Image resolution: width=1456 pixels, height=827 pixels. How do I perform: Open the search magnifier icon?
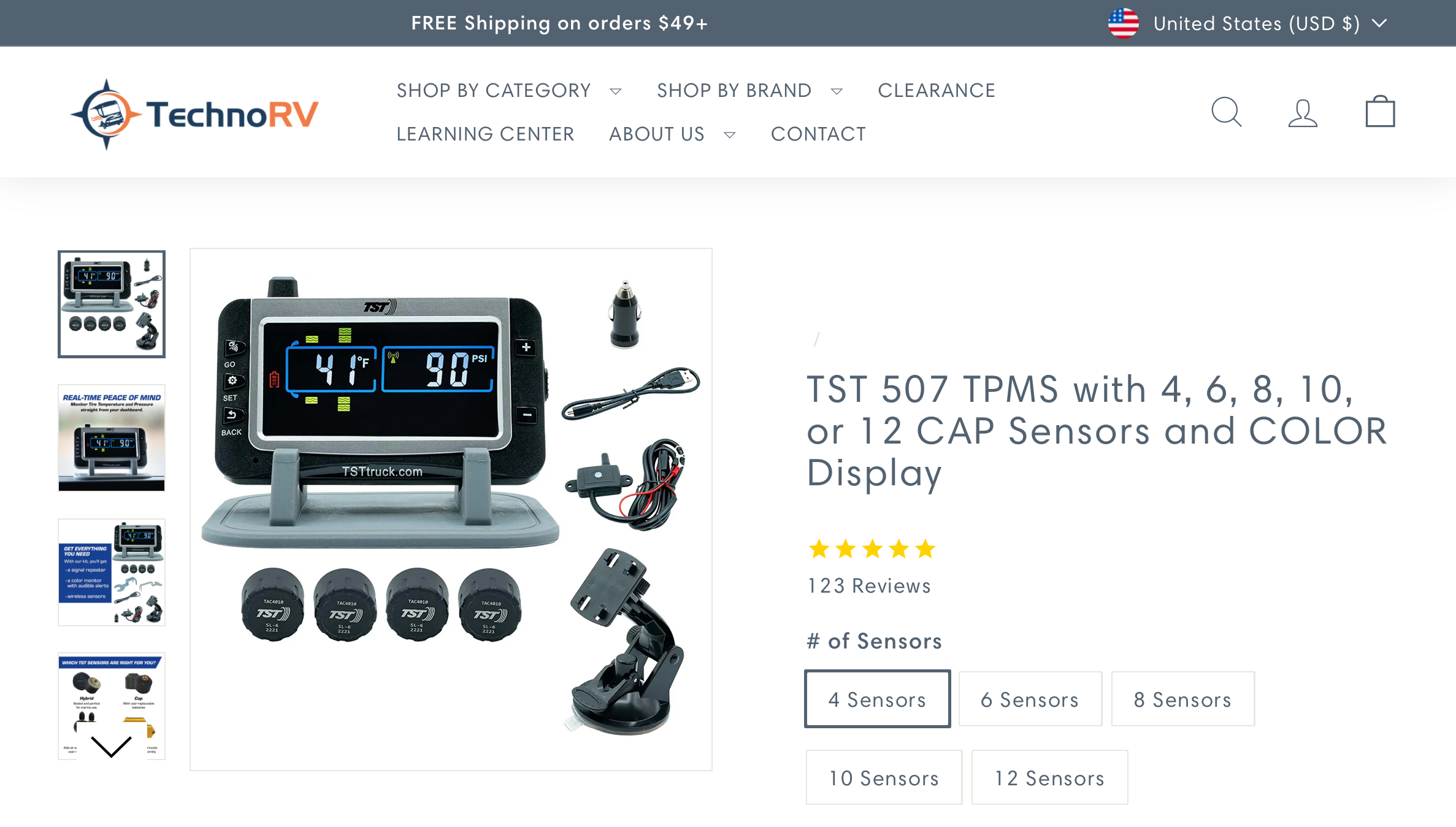1227,112
